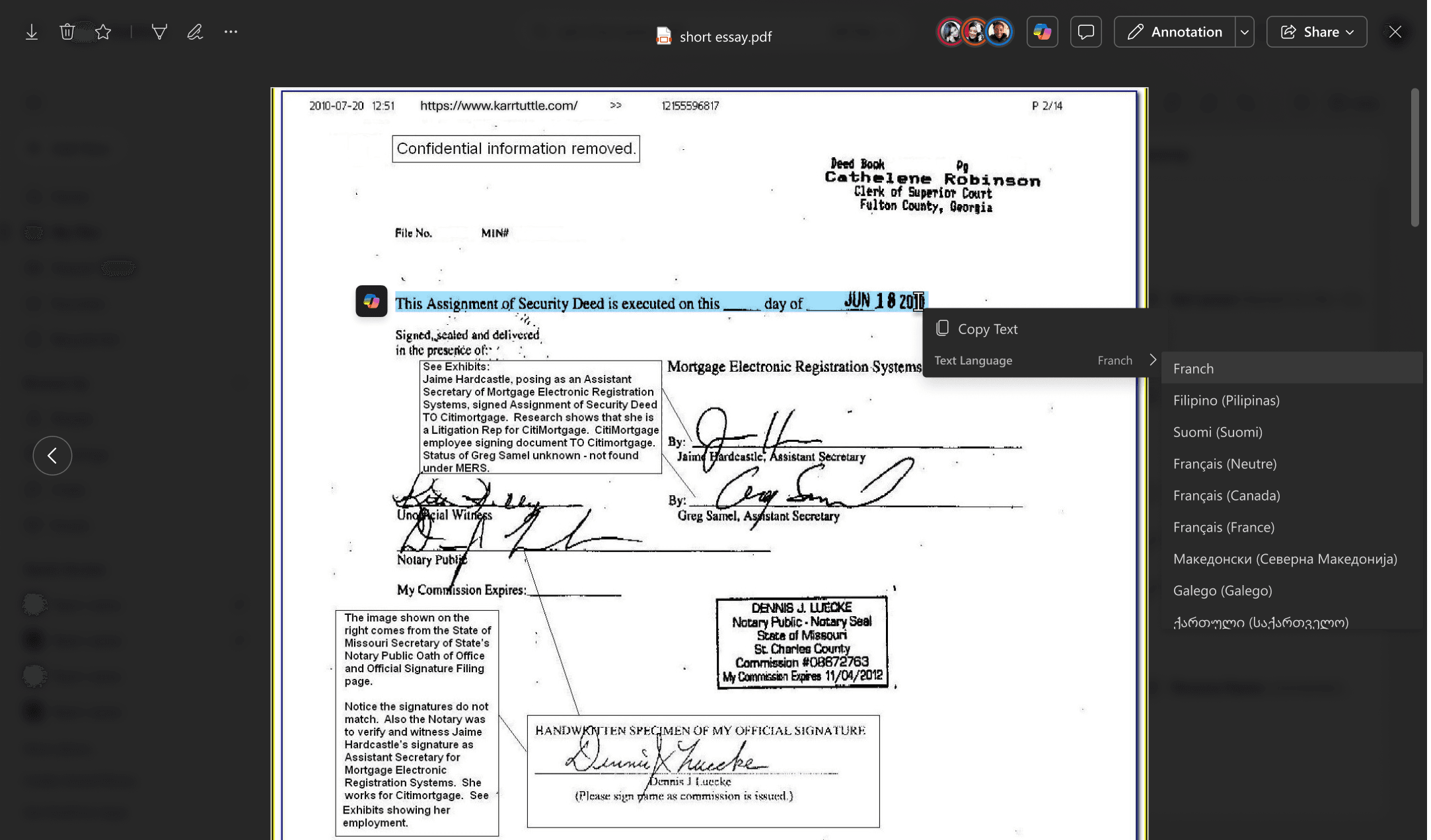Expand the Annotation dropdown arrow

point(1245,32)
